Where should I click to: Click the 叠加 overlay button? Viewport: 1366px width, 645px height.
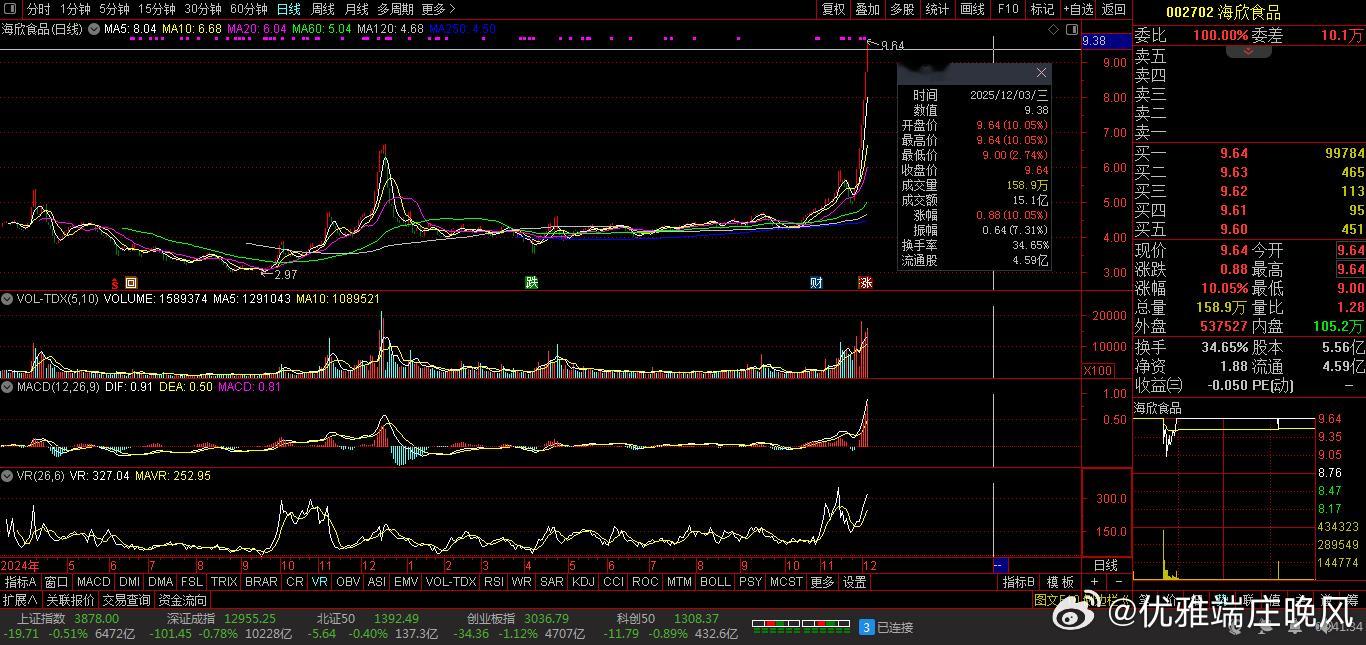tap(867, 9)
